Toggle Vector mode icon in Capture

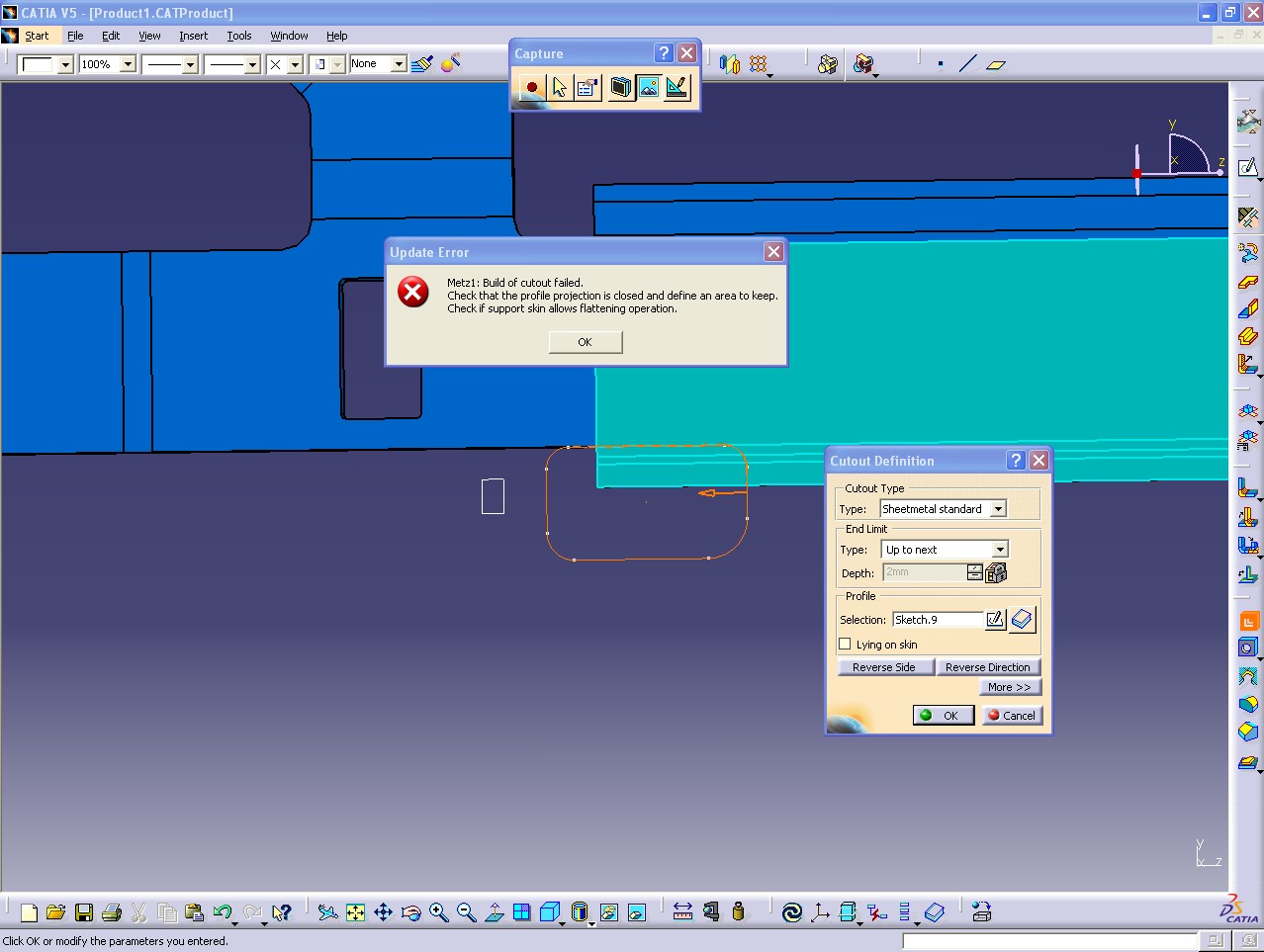tap(677, 87)
